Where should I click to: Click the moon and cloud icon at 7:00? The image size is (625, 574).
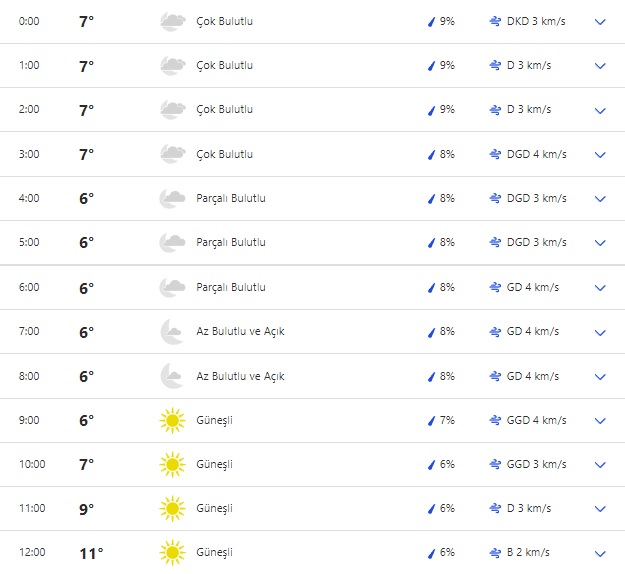[x=172, y=331]
